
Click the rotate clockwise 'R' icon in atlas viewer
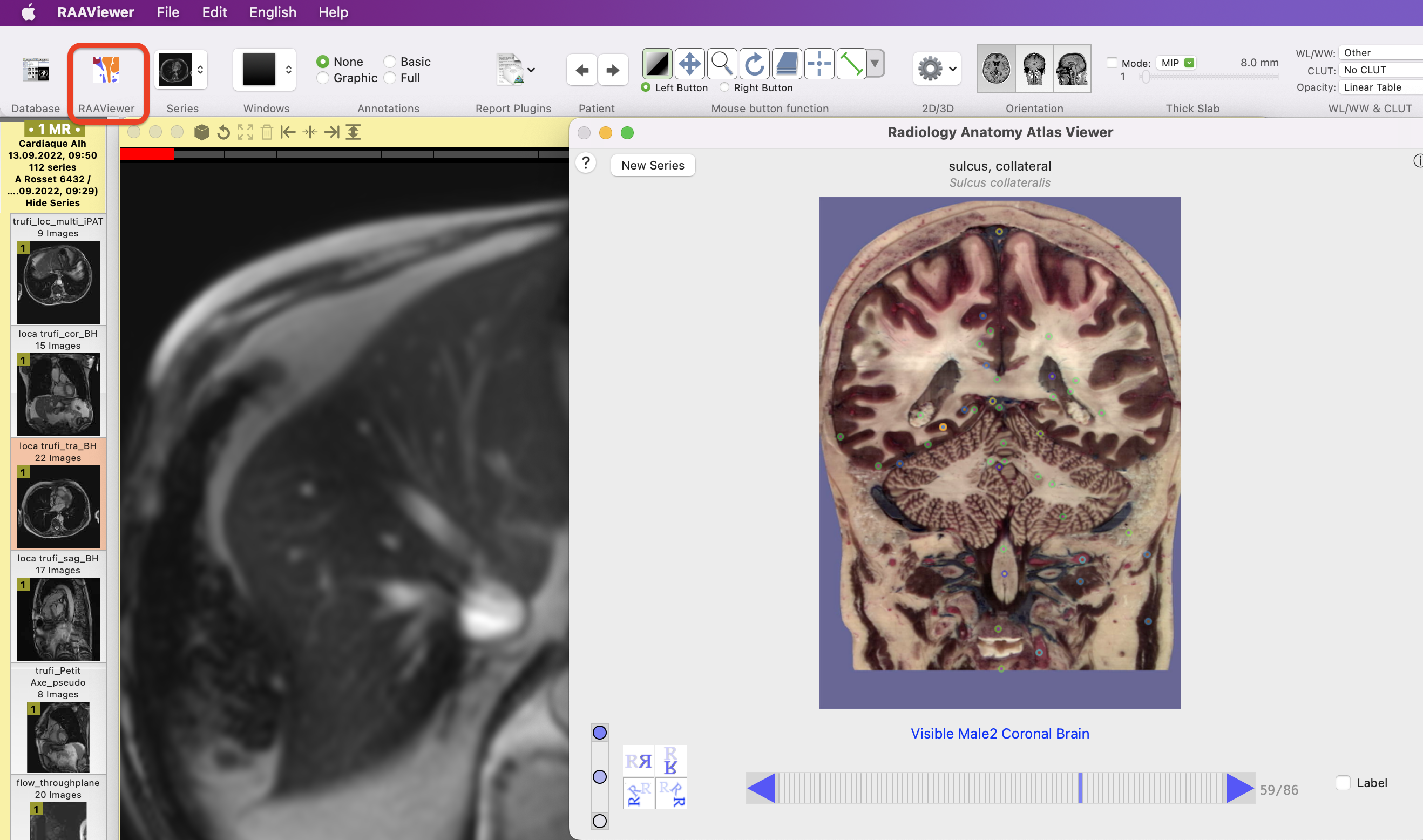click(671, 794)
